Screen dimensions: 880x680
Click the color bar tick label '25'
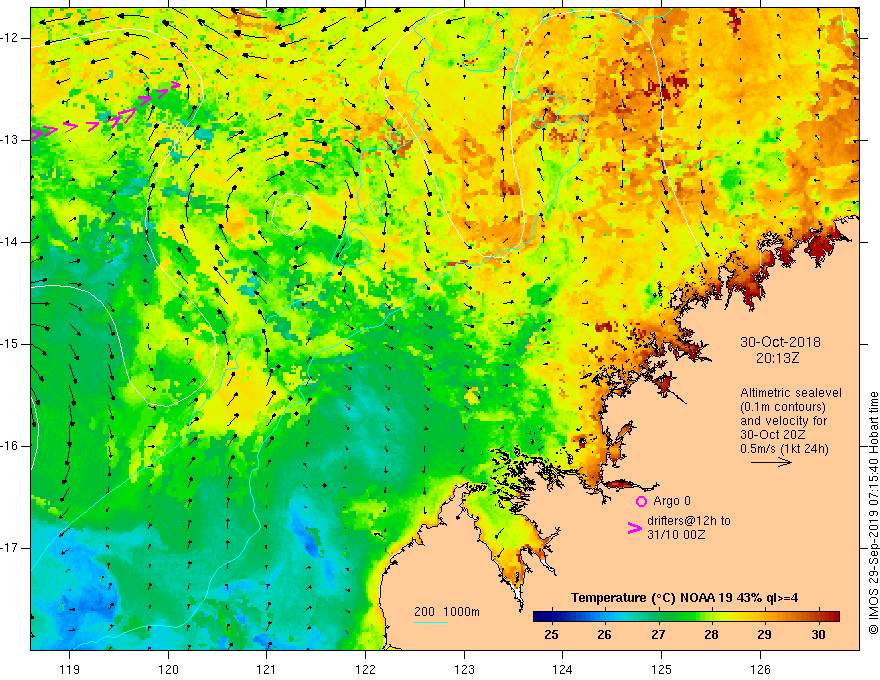552,635
